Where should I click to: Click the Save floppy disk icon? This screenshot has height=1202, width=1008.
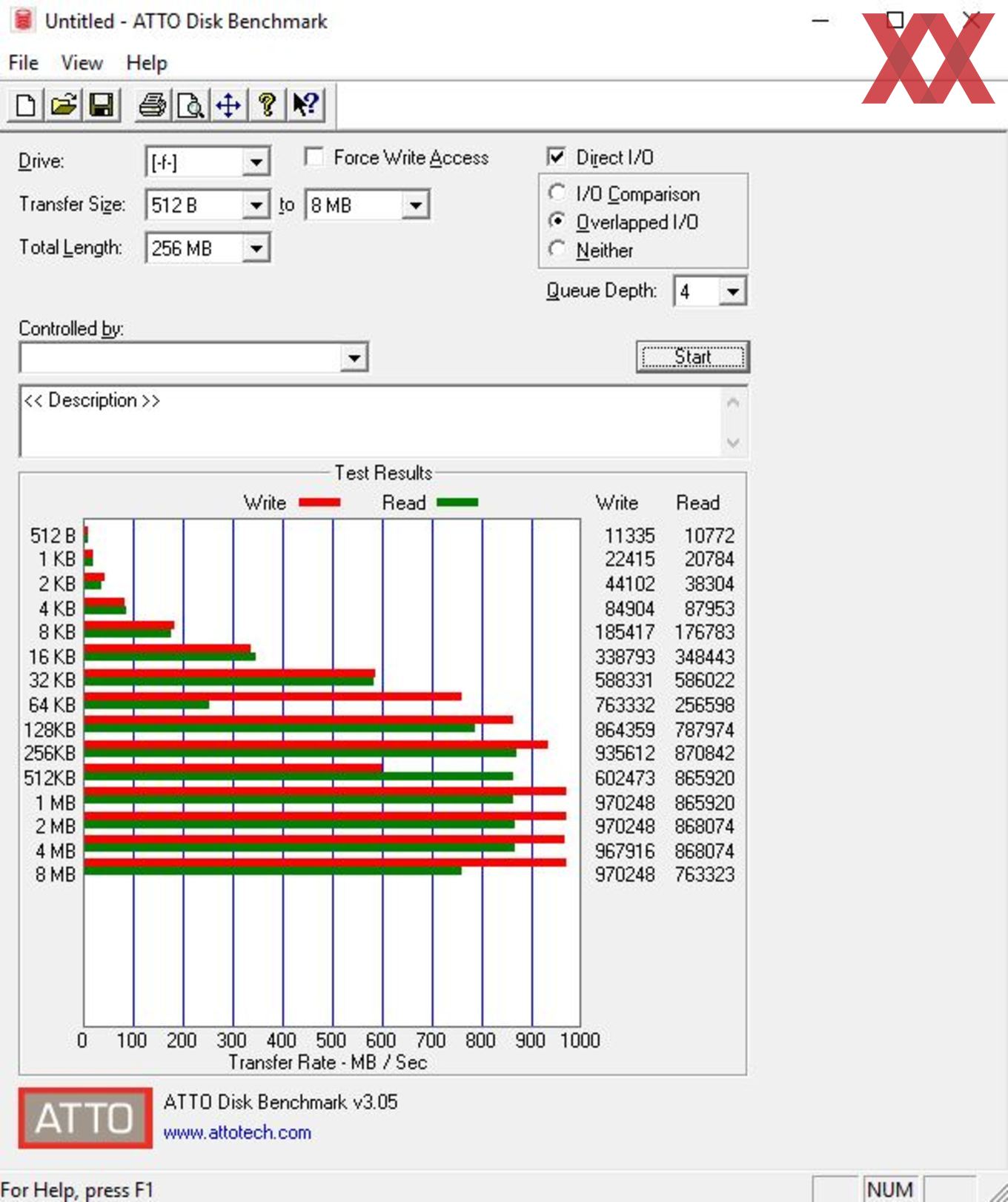(x=102, y=105)
